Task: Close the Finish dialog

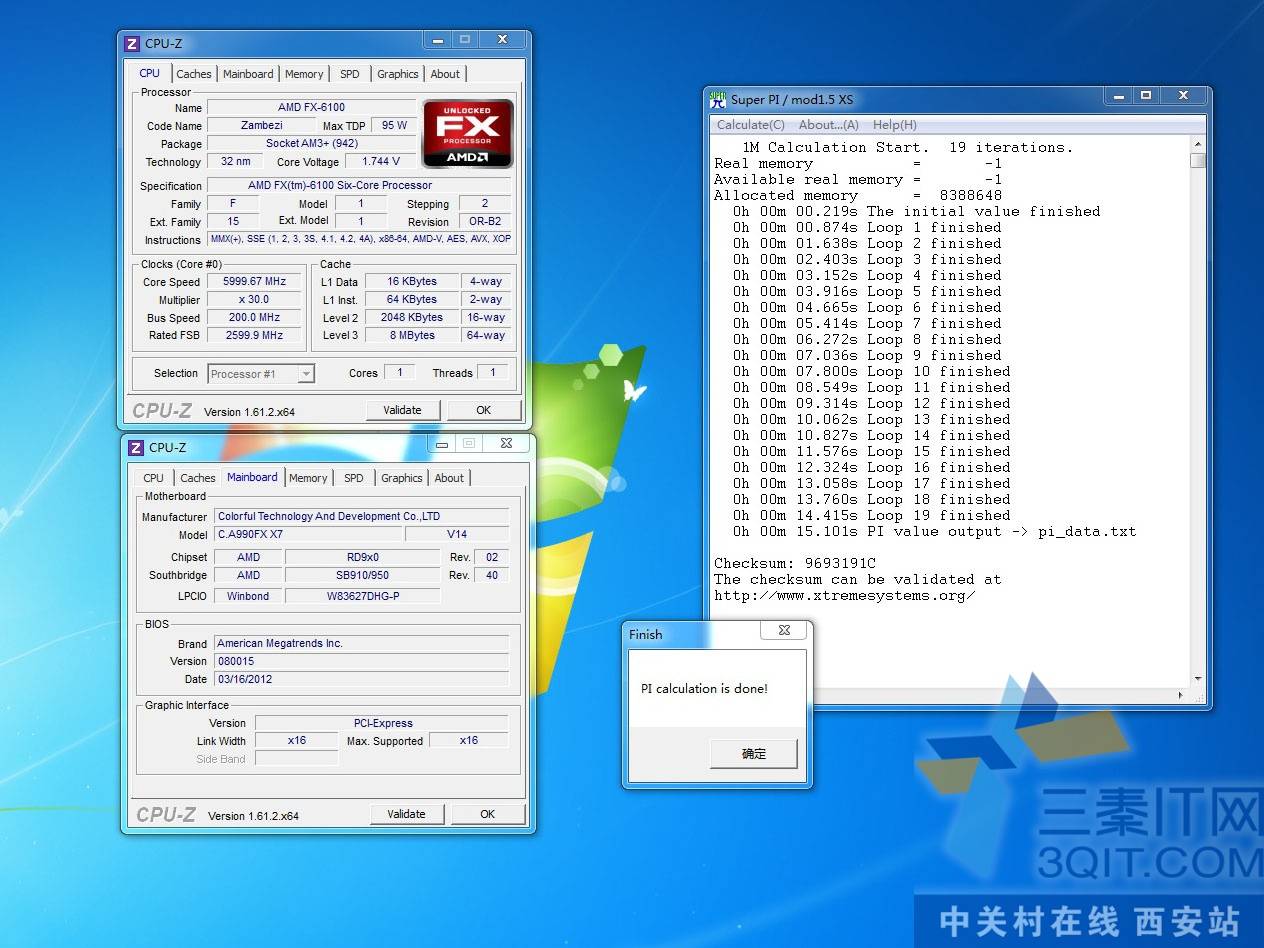Action: (x=784, y=630)
